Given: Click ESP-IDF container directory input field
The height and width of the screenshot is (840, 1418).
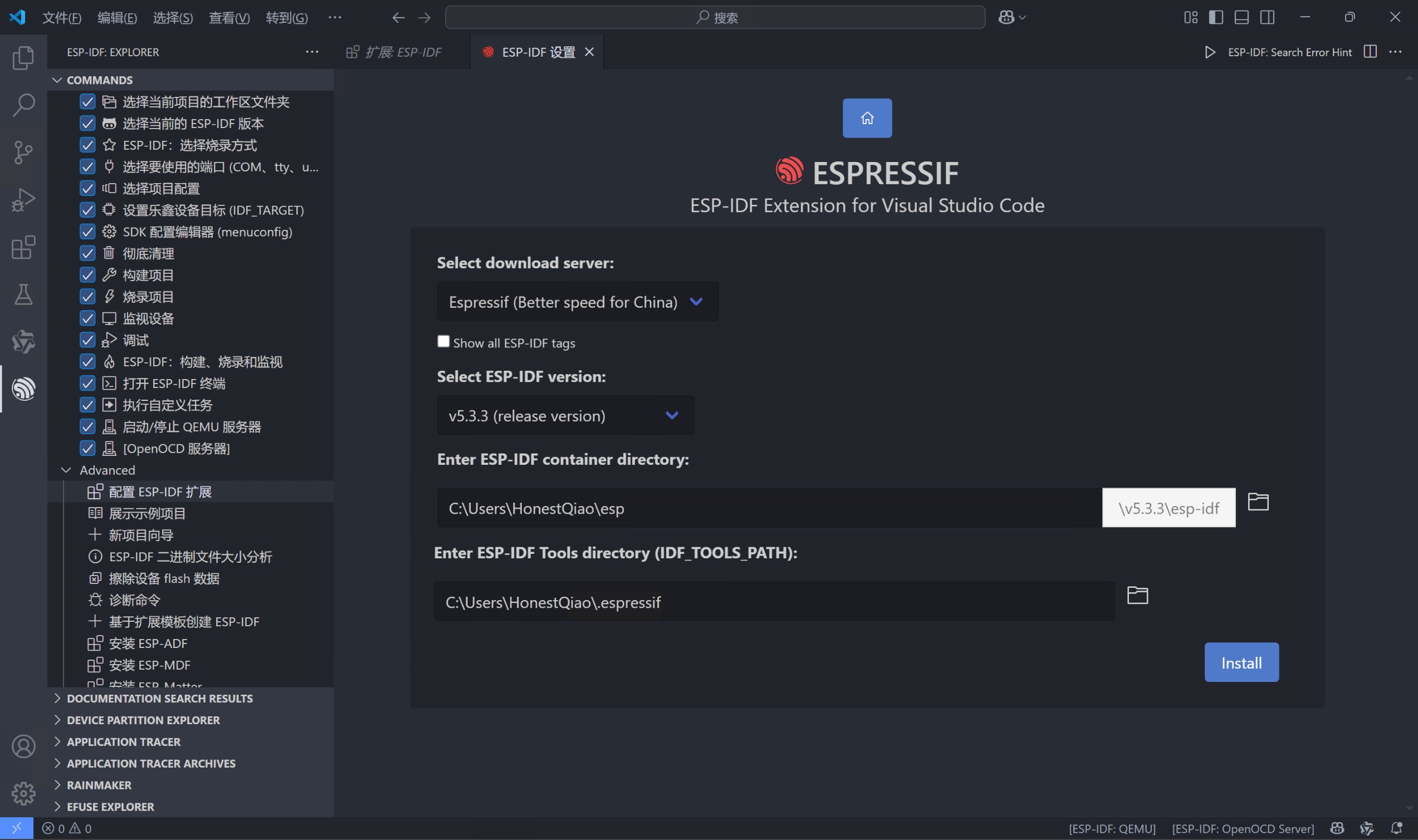Looking at the screenshot, I should 770,508.
